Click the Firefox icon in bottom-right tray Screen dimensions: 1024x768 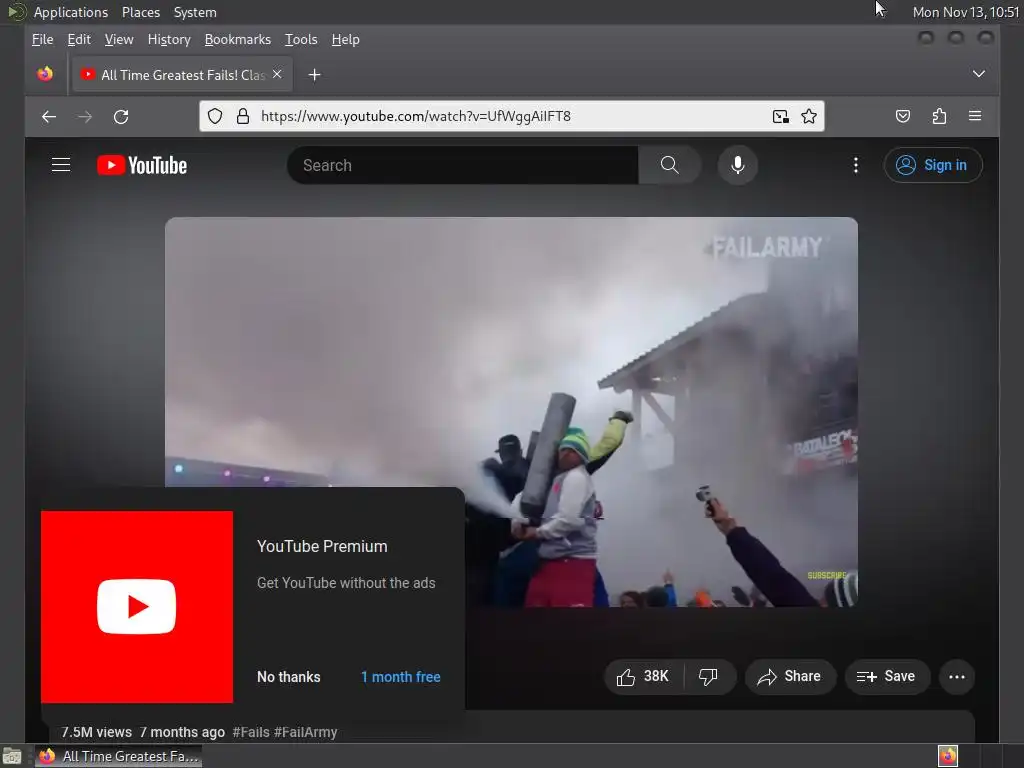pyautogui.click(x=948, y=756)
